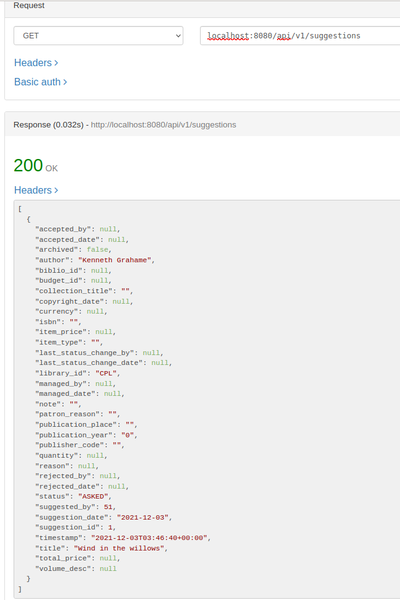The height and width of the screenshot is (600, 400).
Task: Click the "last_status_change_by" key
Action: (x=87, y=353)
